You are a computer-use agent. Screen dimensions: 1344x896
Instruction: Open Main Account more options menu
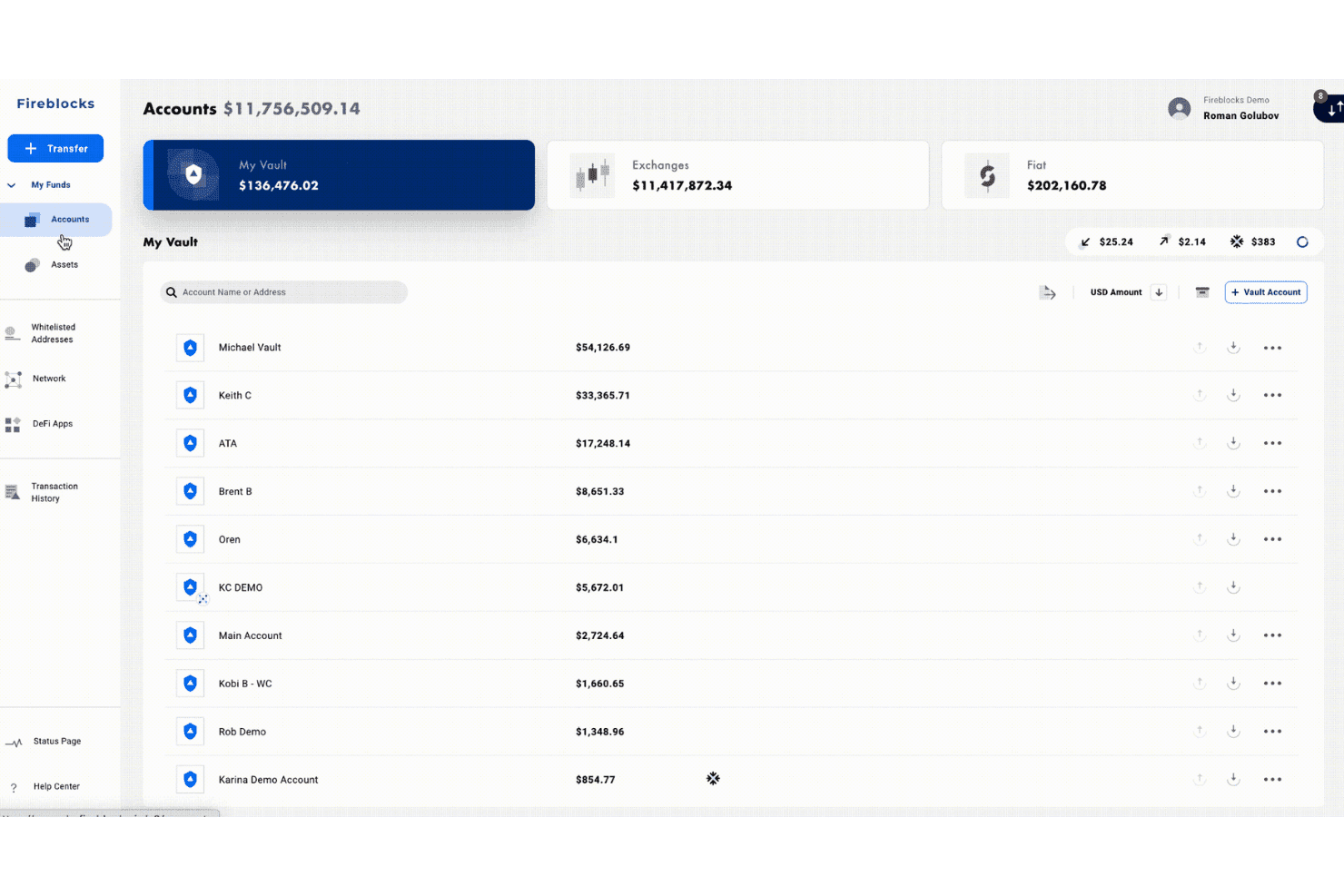[x=1272, y=636]
